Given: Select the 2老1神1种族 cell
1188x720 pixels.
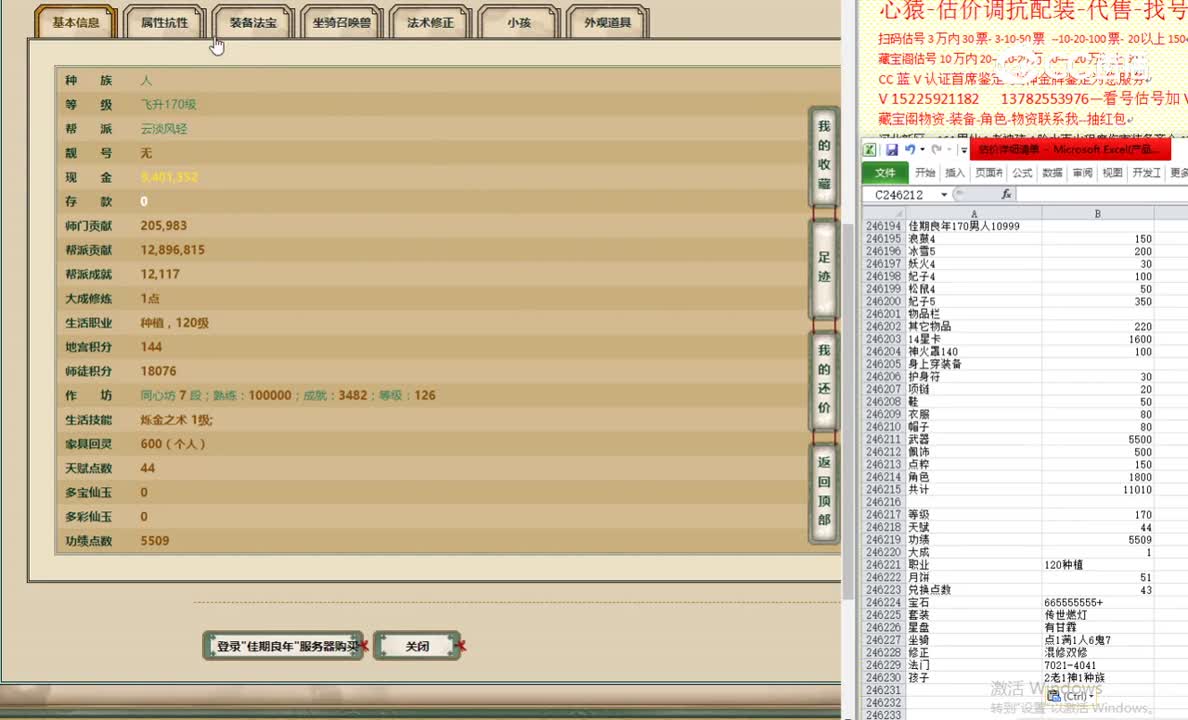Looking at the screenshot, I should [x=1098, y=678].
